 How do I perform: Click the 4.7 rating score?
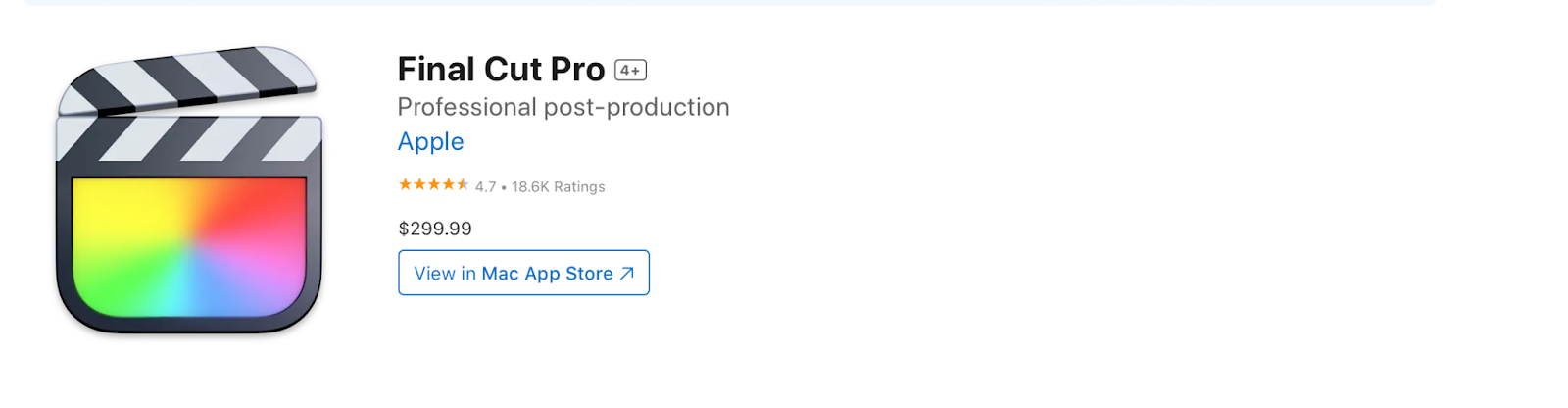pos(486,186)
